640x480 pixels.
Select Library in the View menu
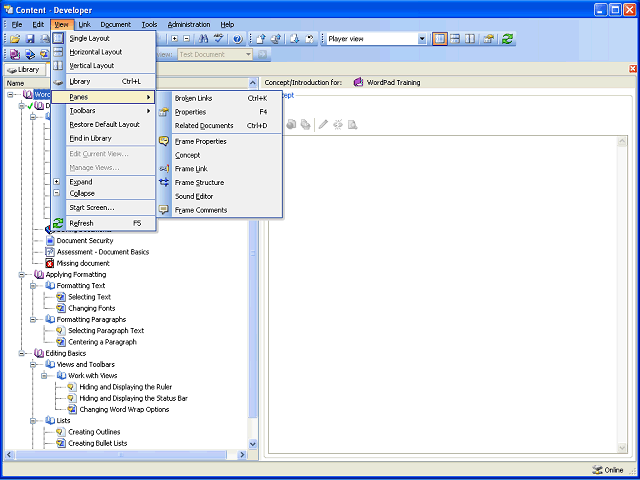click(103, 82)
